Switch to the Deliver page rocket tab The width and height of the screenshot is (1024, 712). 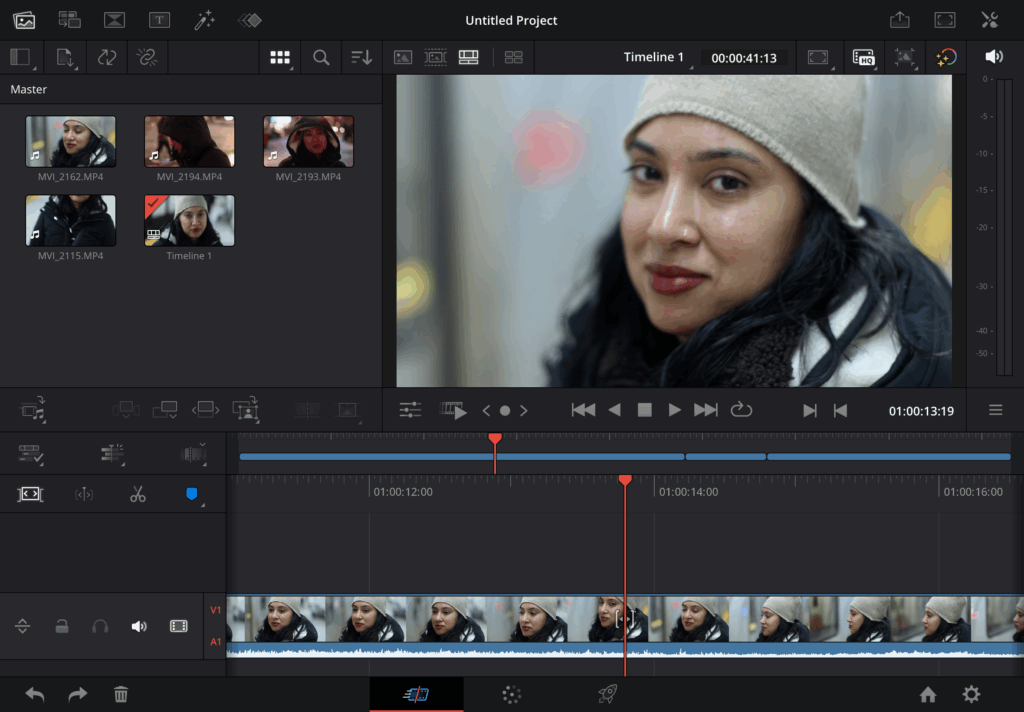tap(607, 694)
